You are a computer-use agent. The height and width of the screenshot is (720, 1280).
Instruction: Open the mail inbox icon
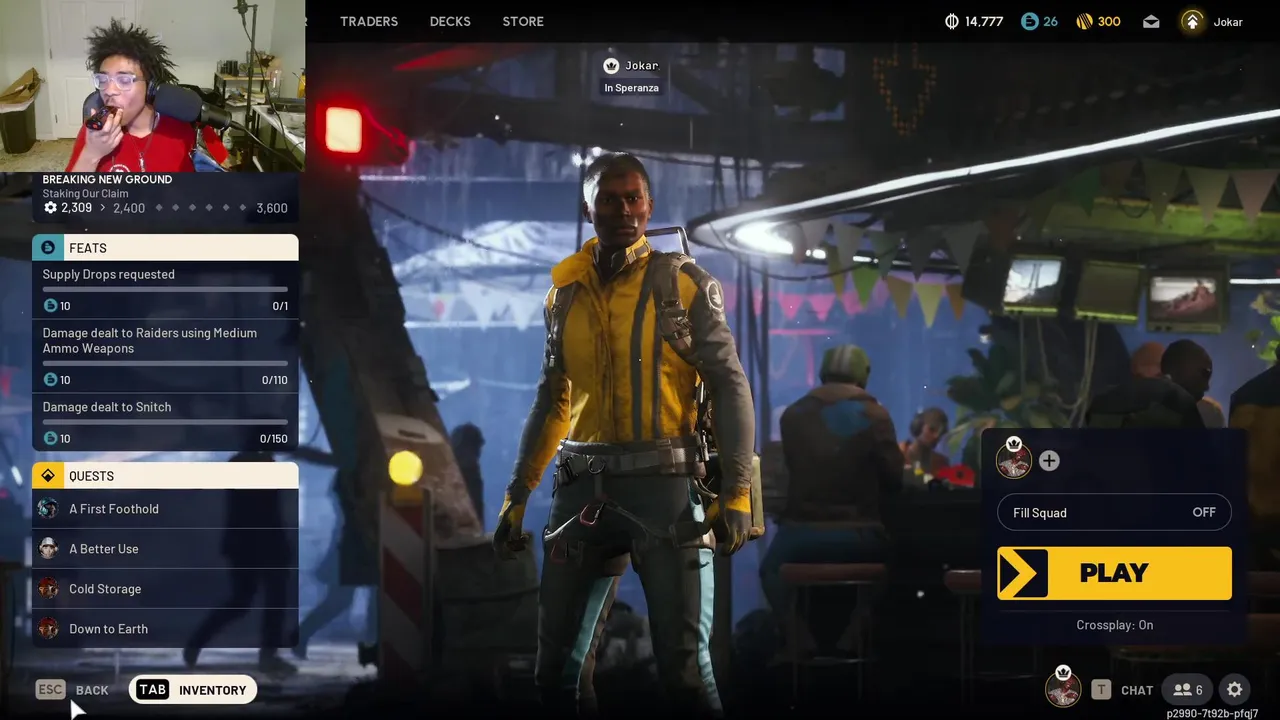[x=1151, y=21]
